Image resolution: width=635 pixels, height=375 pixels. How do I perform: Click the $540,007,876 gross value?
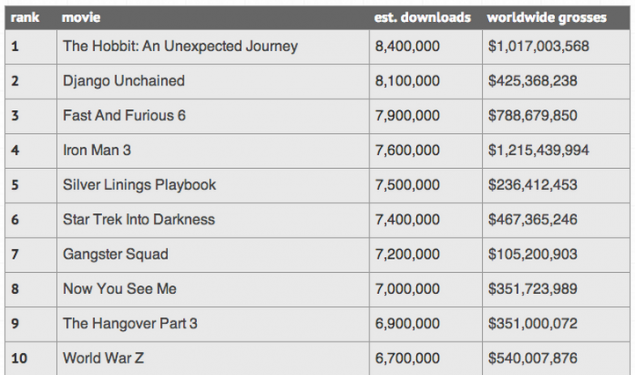click(533, 358)
